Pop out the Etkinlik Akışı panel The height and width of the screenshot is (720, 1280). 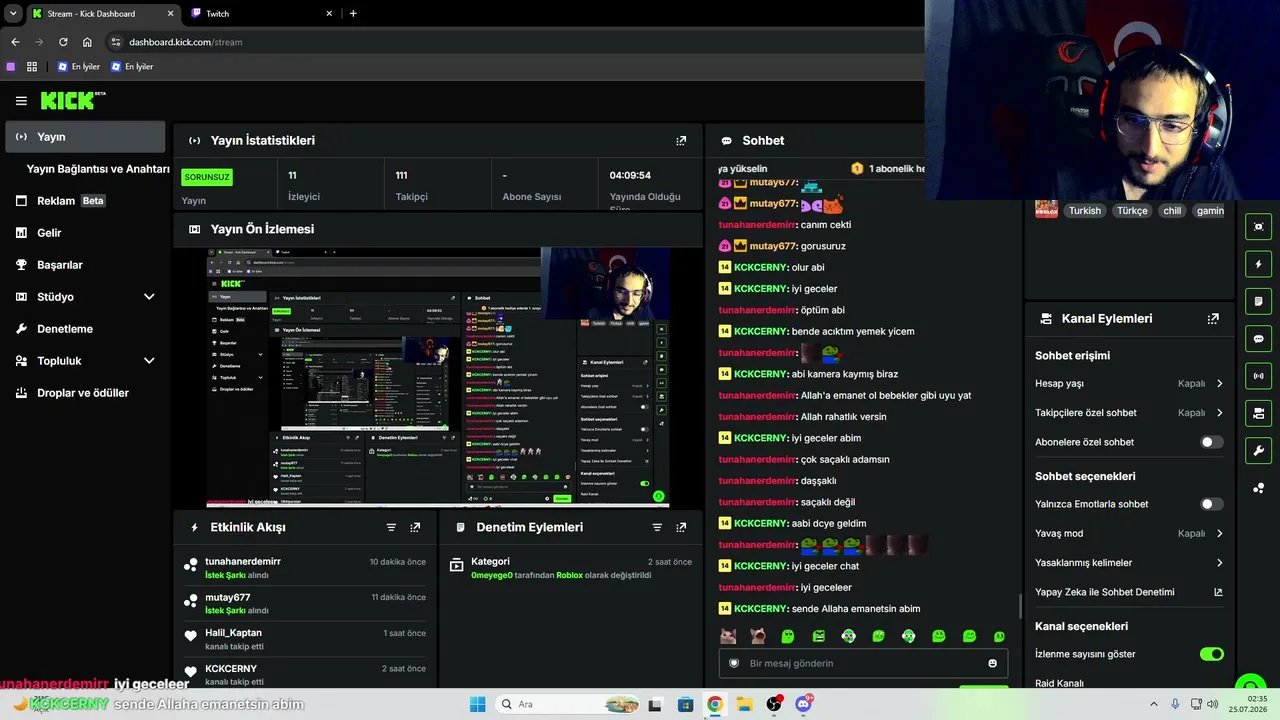[415, 527]
